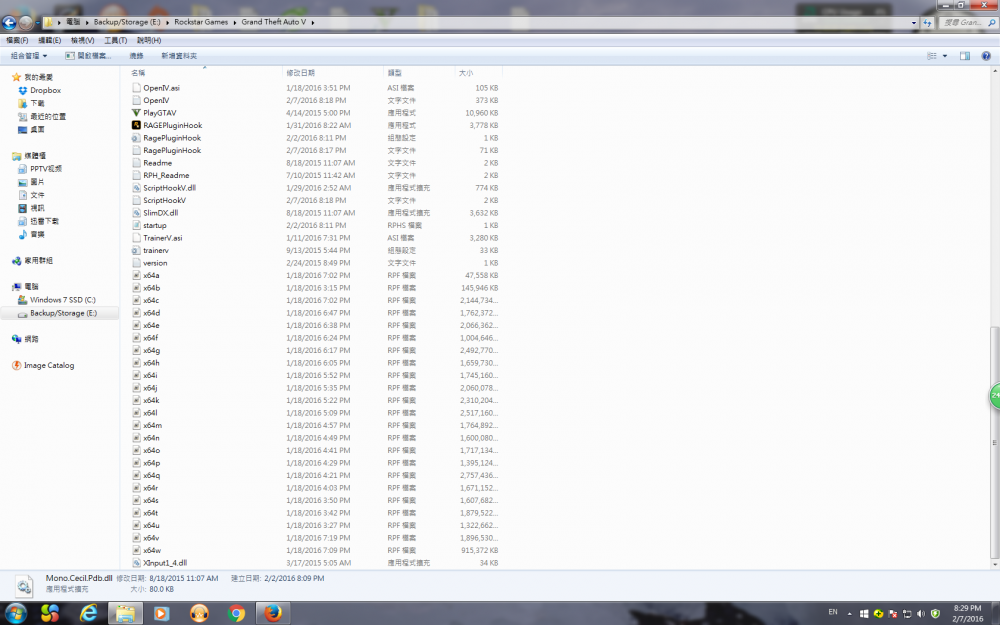Select the RAGEPluginHook application icon
The height and width of the screenshot is (625, 1000).
[x=136, y=125]
